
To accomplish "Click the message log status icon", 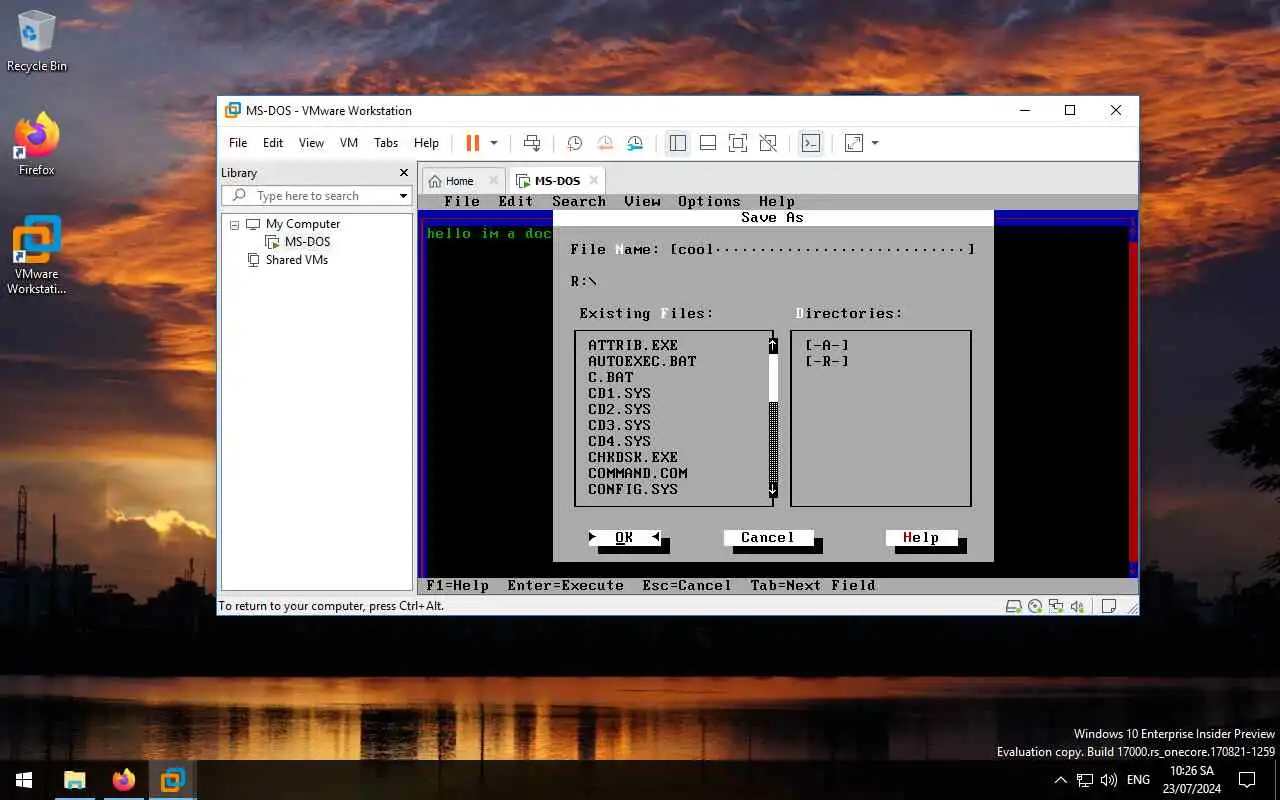I will pyautogui.click(x=1108, y=606).
